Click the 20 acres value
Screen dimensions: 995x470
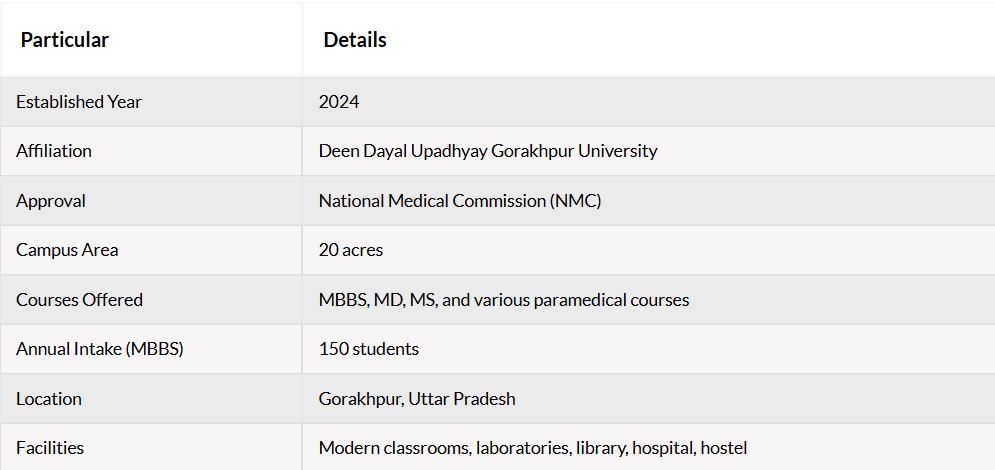[351, 250]
